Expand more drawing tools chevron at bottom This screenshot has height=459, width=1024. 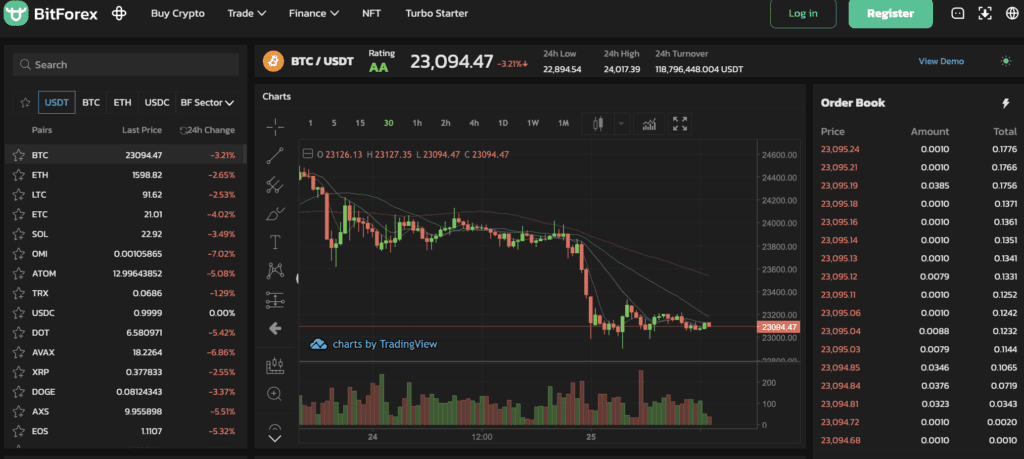[275, 439]
